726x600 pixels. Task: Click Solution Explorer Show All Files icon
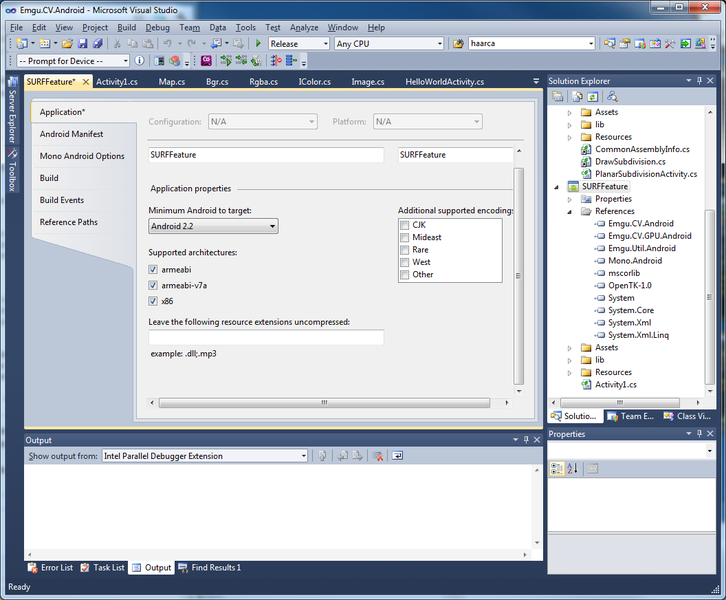(577, 96)
